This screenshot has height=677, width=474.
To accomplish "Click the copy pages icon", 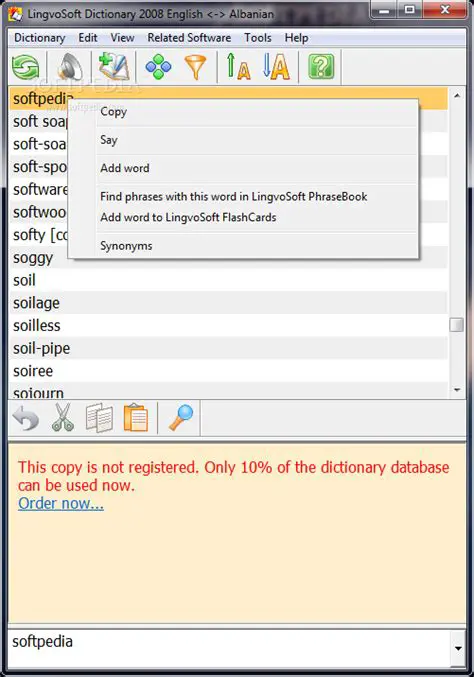I will (x=99, y=418).
